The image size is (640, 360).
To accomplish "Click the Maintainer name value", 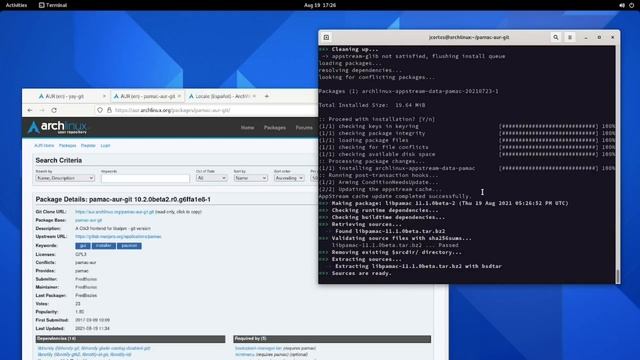I will [86, 287].
